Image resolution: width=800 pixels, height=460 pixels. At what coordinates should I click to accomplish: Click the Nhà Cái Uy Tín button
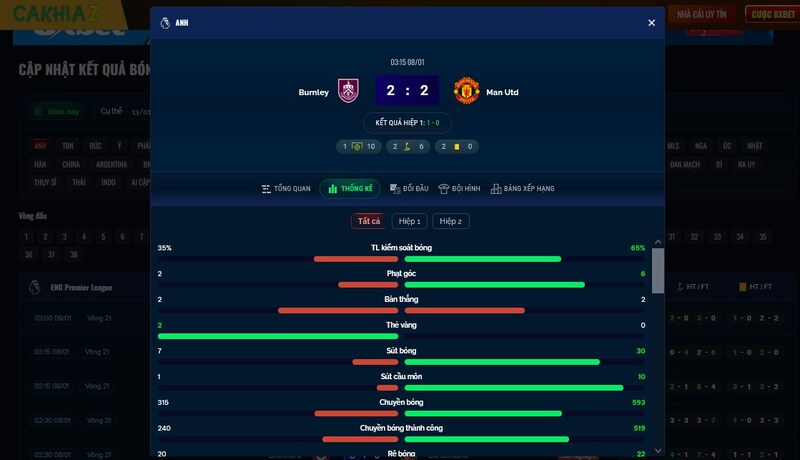tap(703, 14)
